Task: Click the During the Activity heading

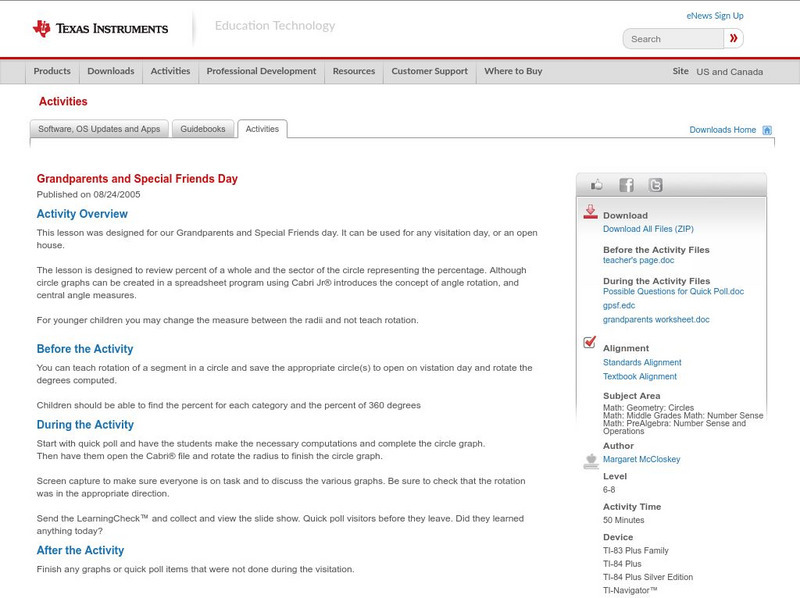Action: [x=85, y=425]
